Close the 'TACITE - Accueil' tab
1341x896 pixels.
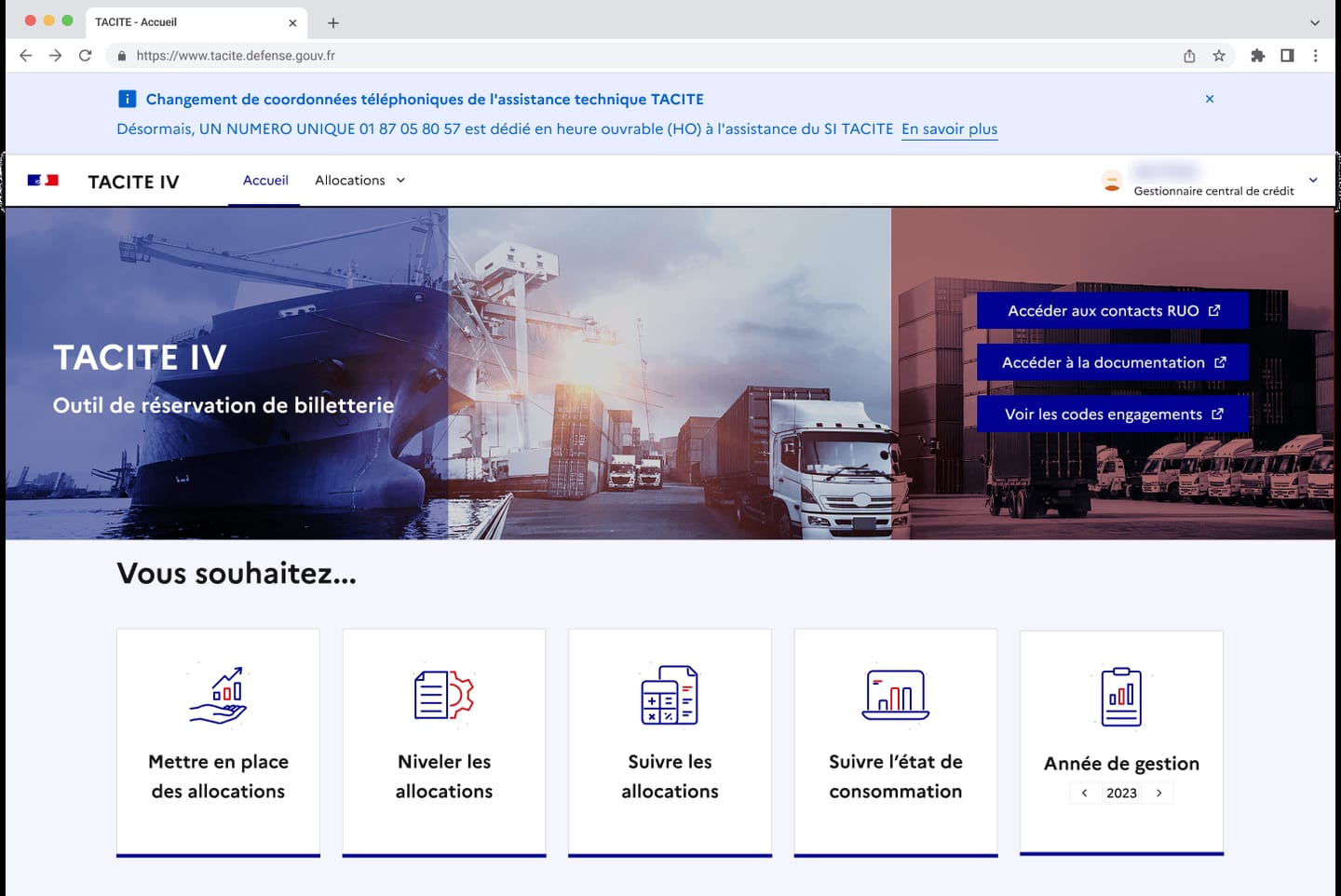(x=292, y=22)
